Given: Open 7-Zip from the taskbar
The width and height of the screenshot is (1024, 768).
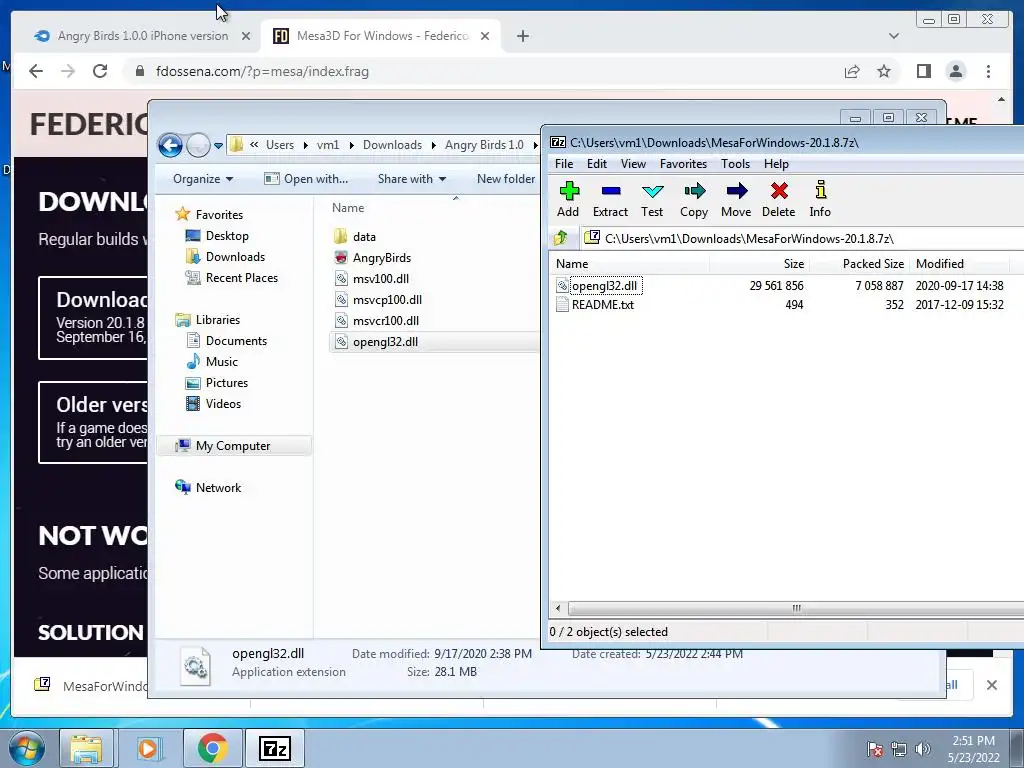Looking at the screenshot, I should click(x=274, y=748).
